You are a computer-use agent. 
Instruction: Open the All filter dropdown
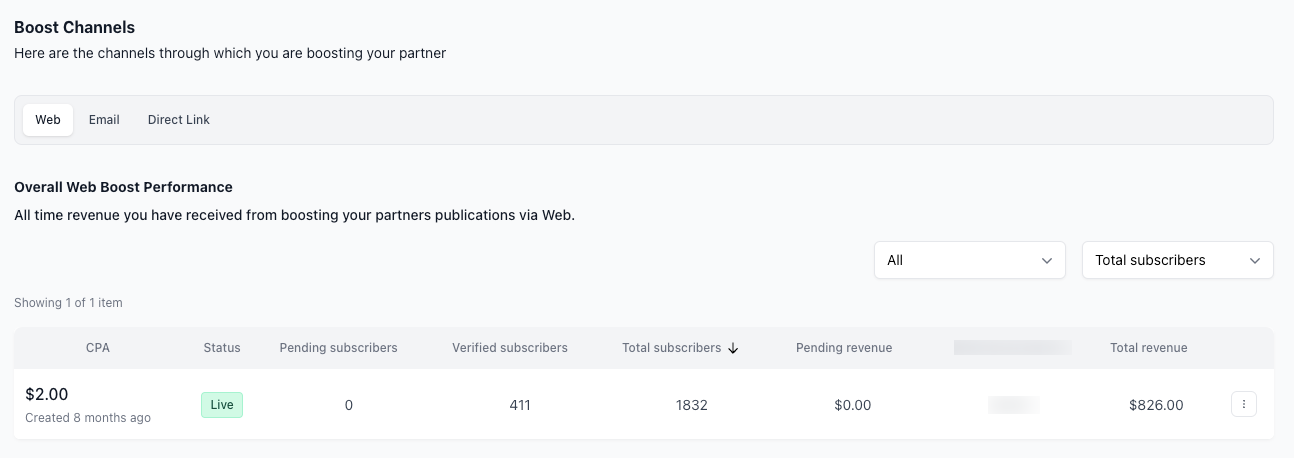point(969,260)
